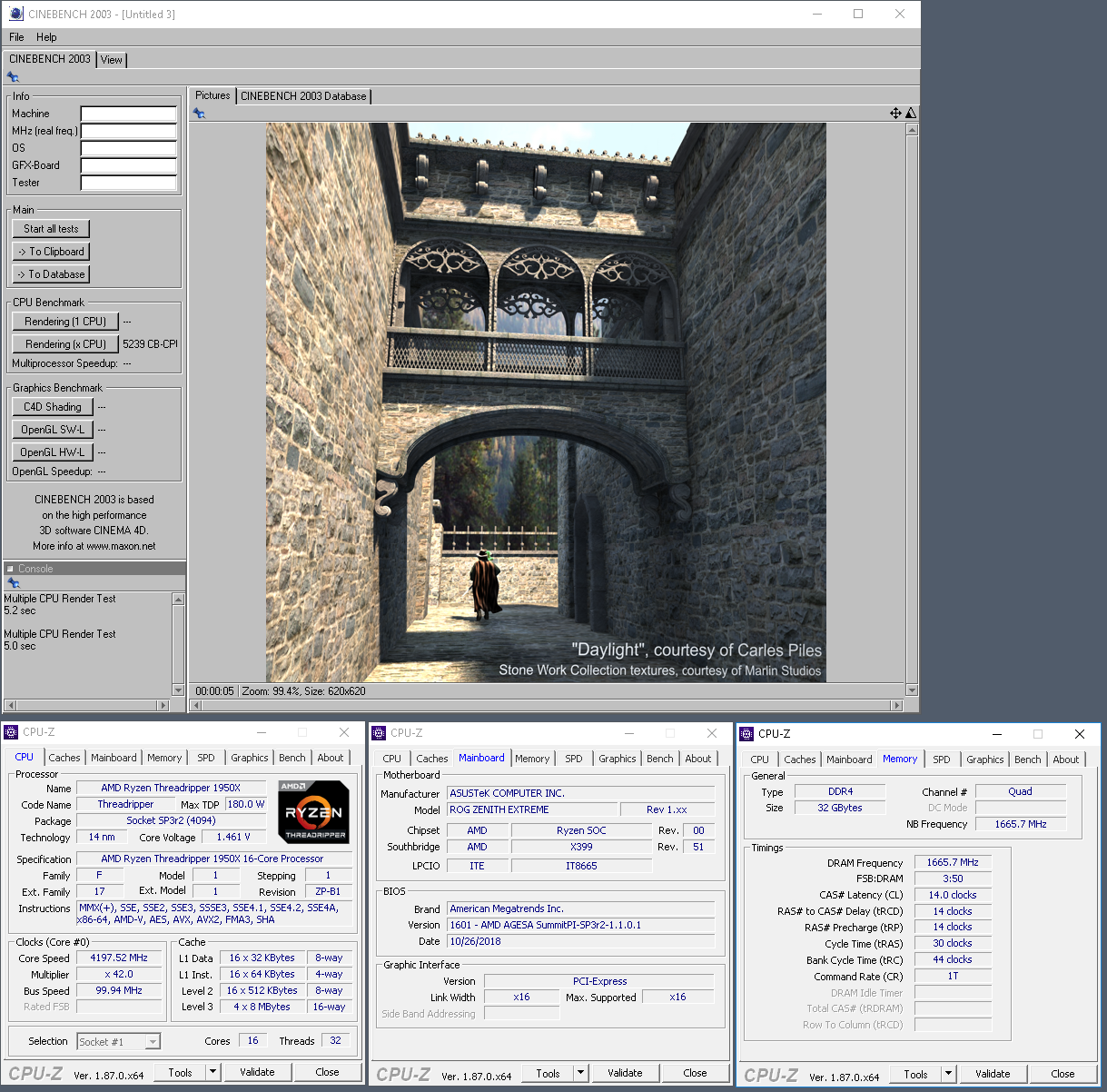The width and height of the screenshot is (1107, 1092).
Task: Click ROG ZENITH EXTREME model field
Action: [531, 809]
